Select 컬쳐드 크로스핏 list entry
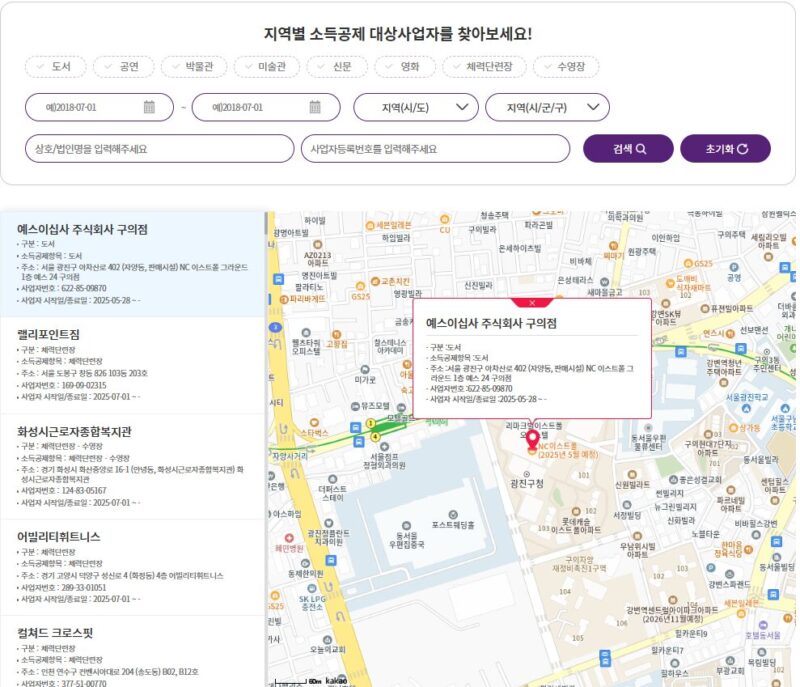 [133, 652]
